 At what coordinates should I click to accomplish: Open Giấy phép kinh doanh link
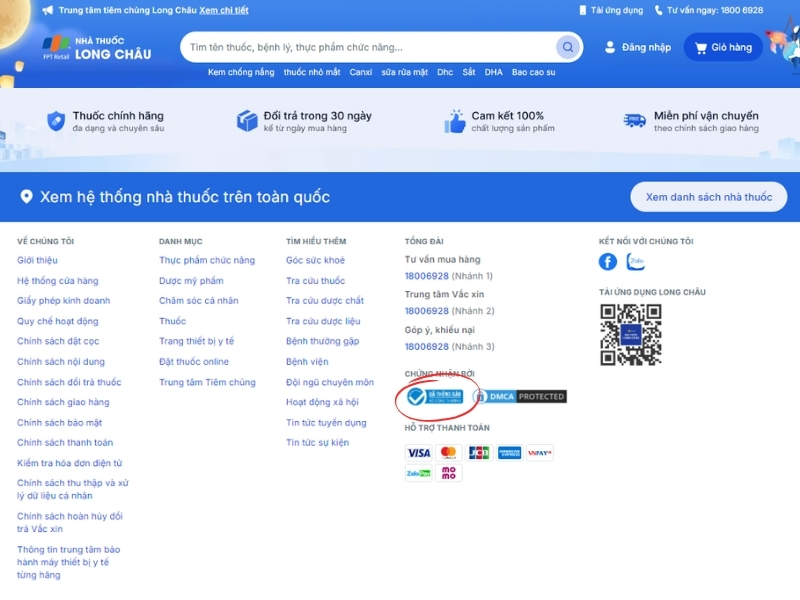(63, 301)
